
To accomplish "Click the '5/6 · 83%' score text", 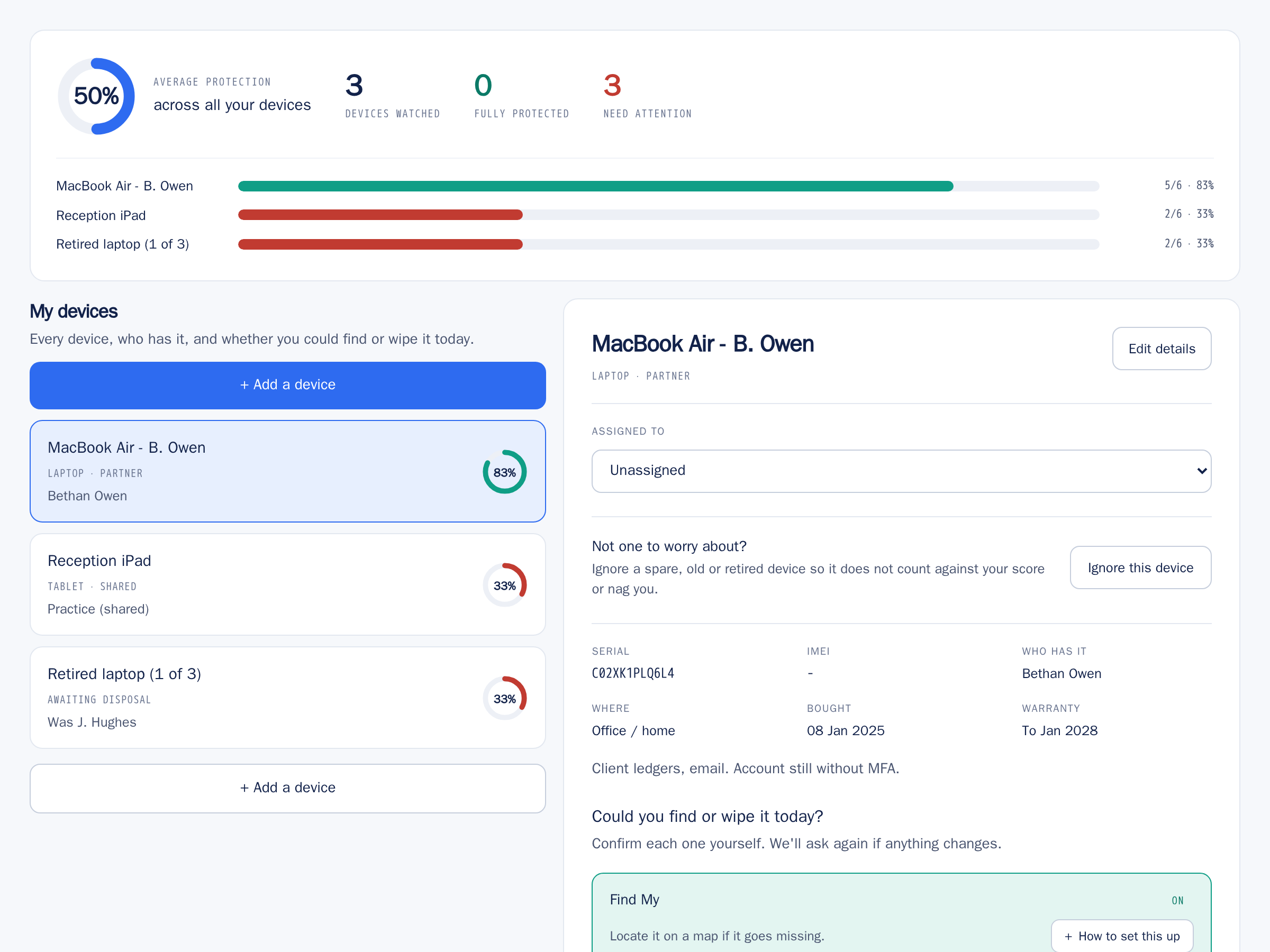I will pyautogui.click(x=1189, y=185).
